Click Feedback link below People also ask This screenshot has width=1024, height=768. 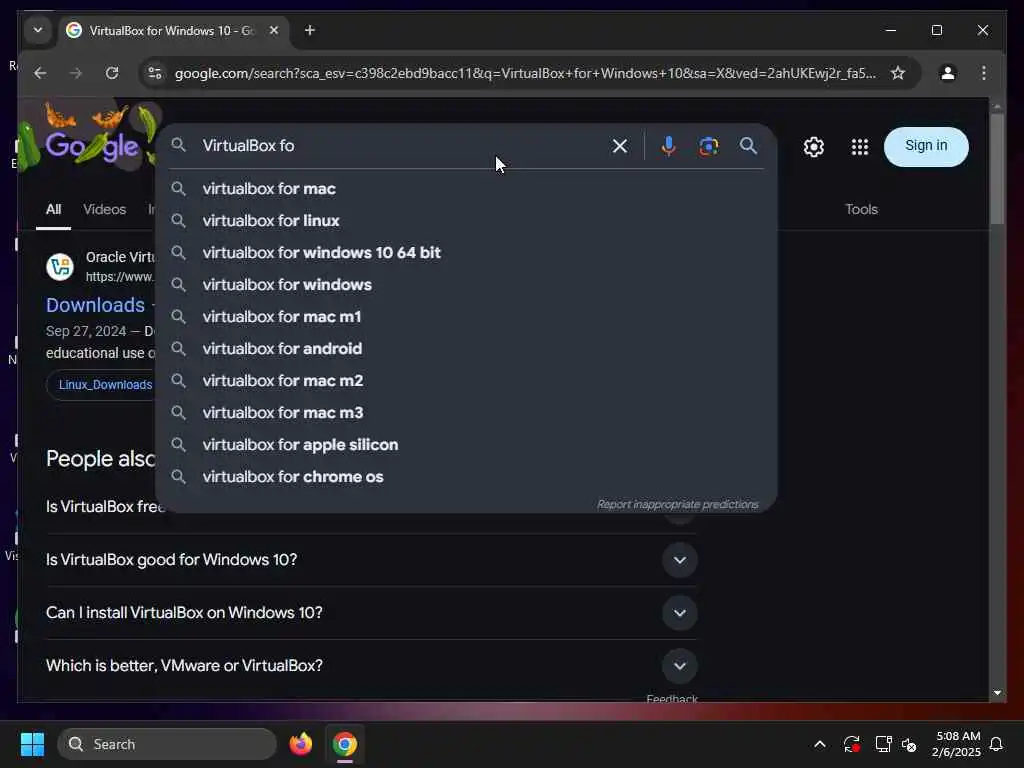[672, 698]
